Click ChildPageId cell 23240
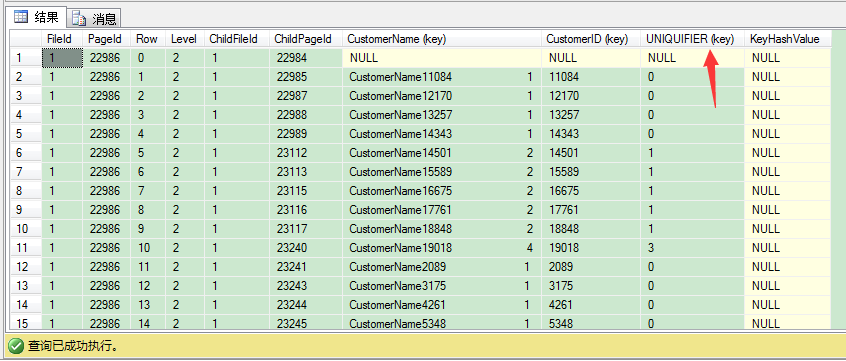The height and width of the screenshot is (361, 846). coord(306,248)
